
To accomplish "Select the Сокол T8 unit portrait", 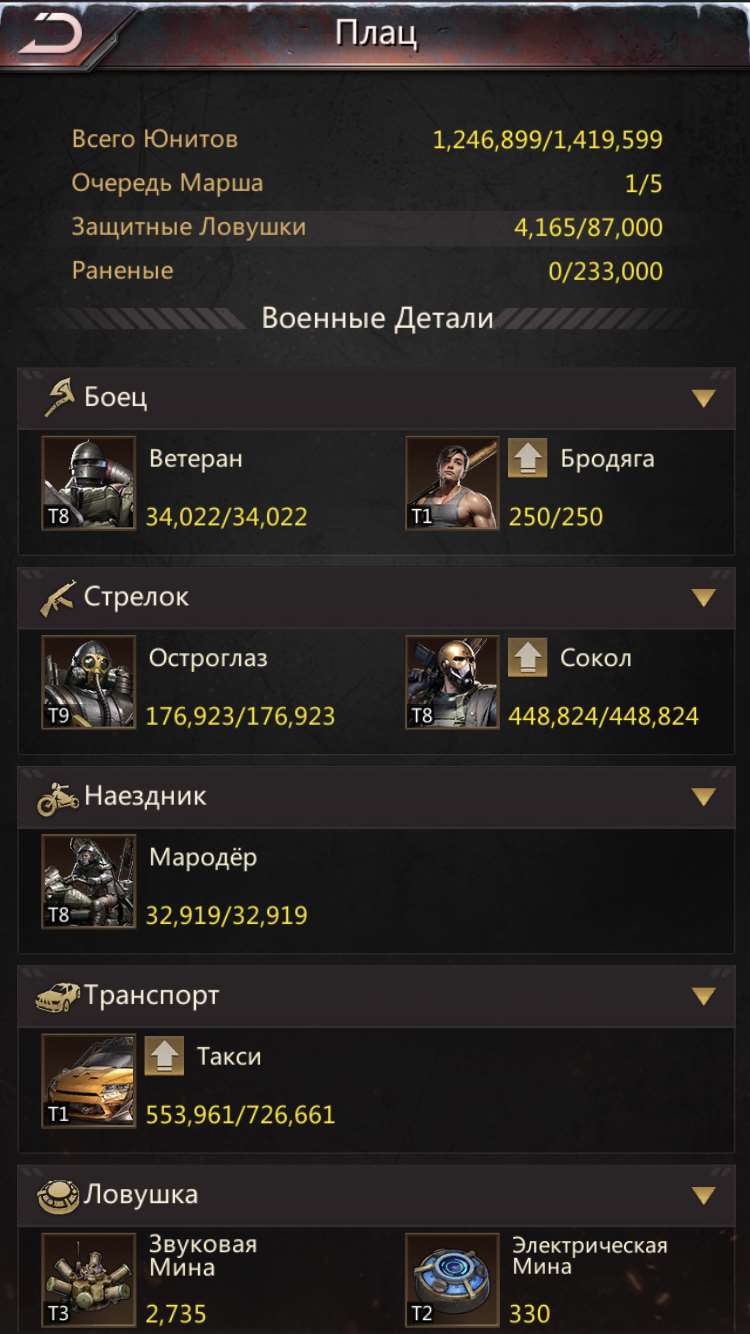I will coord(452,682).
